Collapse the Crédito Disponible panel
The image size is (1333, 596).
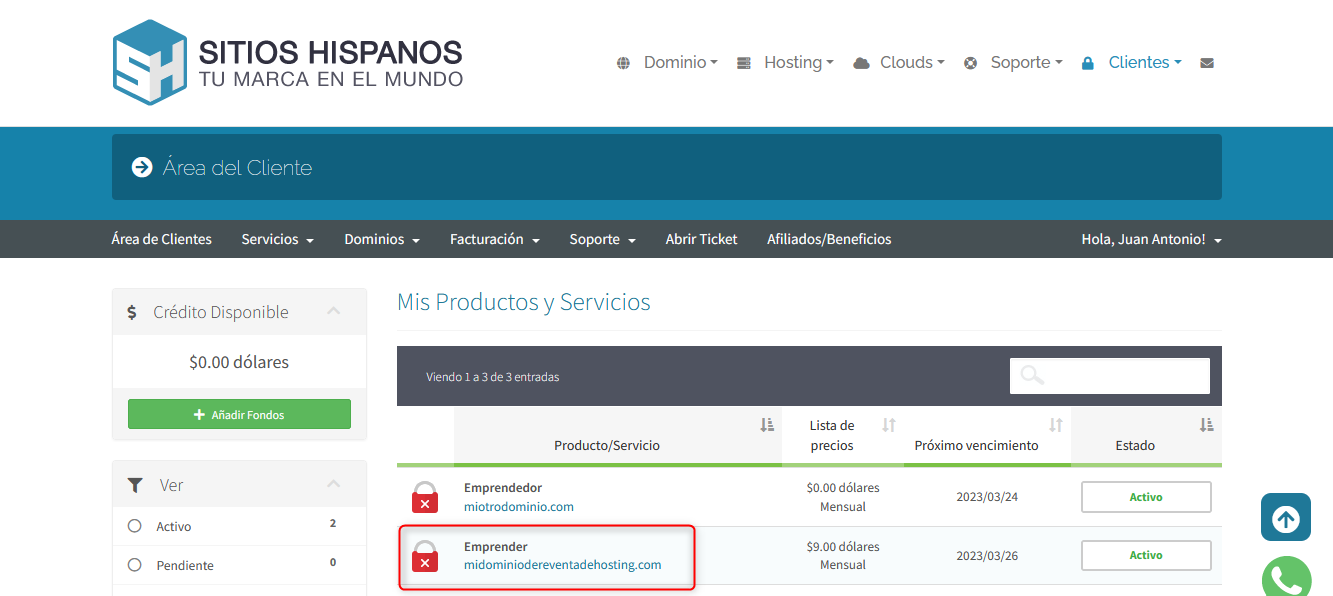334,312
